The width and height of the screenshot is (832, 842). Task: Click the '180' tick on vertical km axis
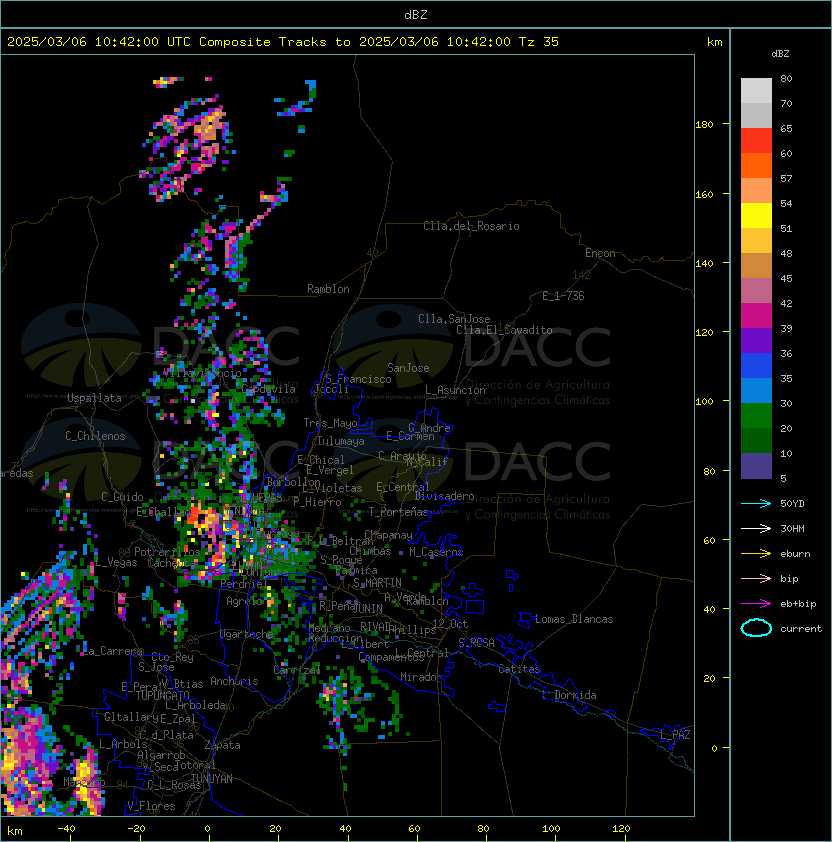pyautogui.click(x=704, y=125)
